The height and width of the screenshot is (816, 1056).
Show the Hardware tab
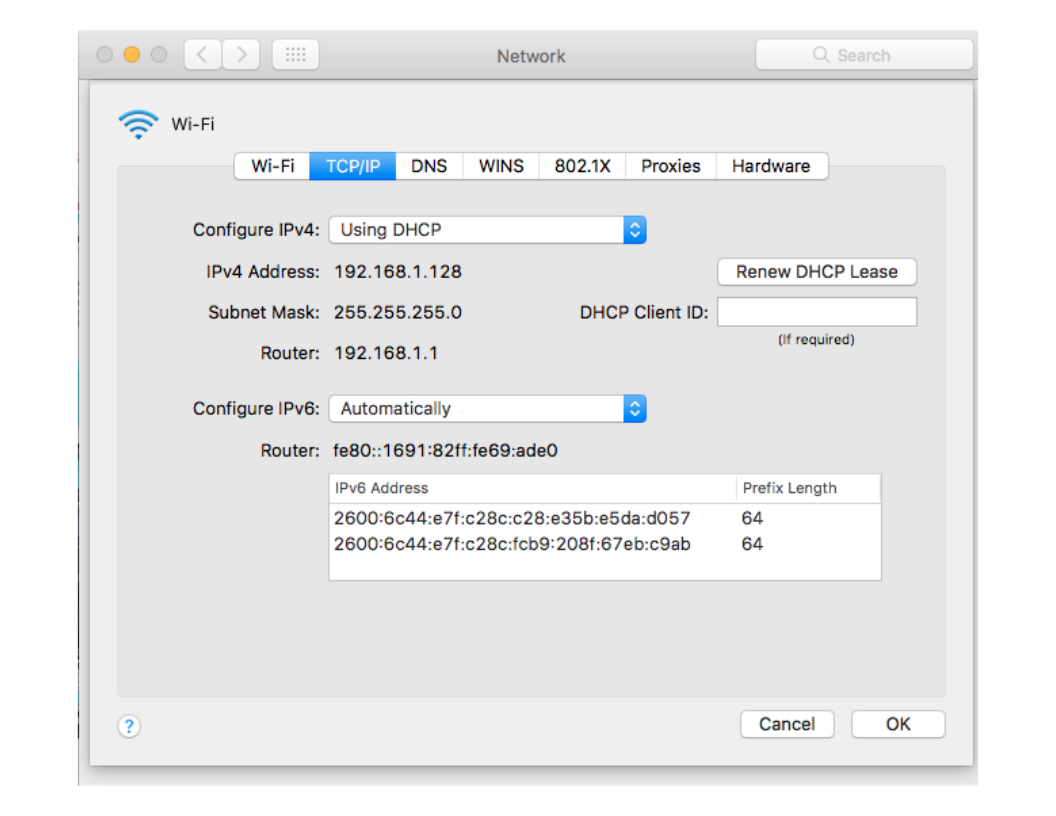pyautogui.click(x=771, y=166)
